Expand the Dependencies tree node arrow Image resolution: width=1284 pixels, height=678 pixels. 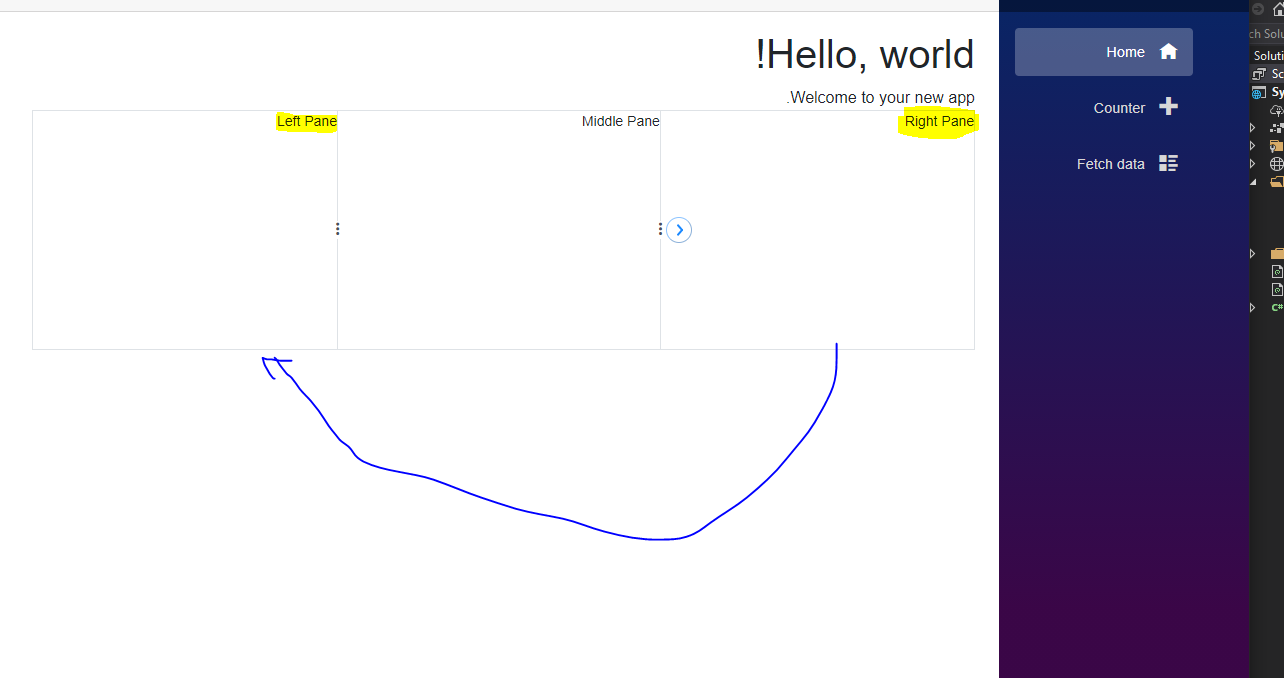click(1253, 128)
